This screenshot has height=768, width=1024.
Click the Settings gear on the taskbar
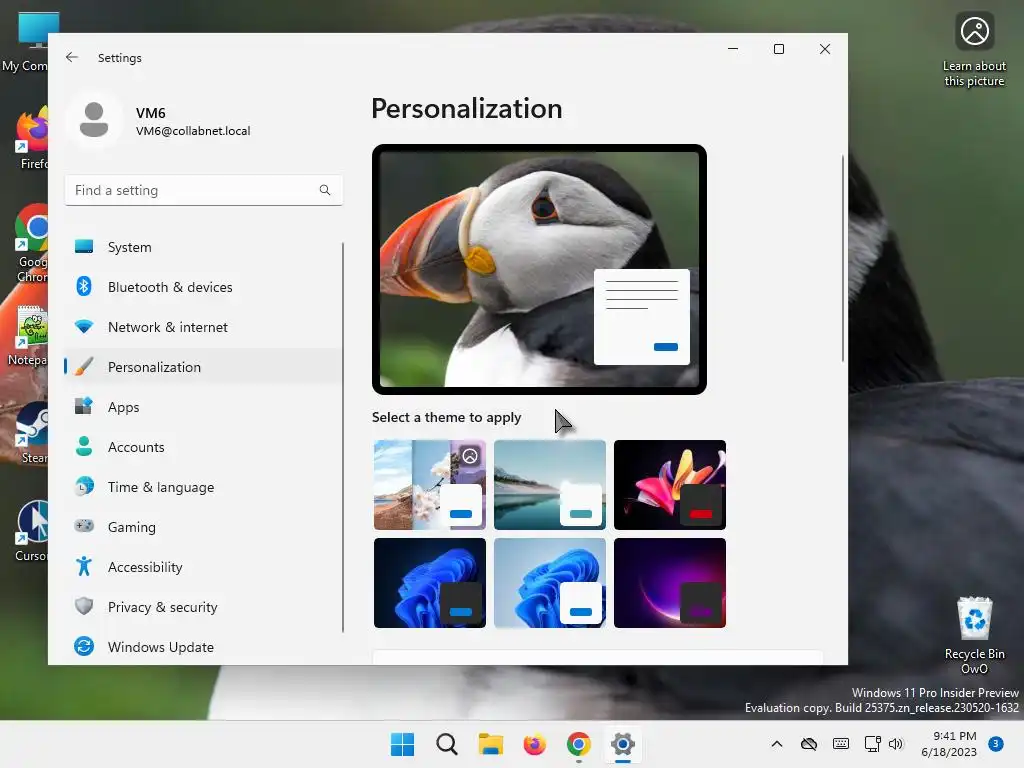pyautogui.click(x=623, y=744)
